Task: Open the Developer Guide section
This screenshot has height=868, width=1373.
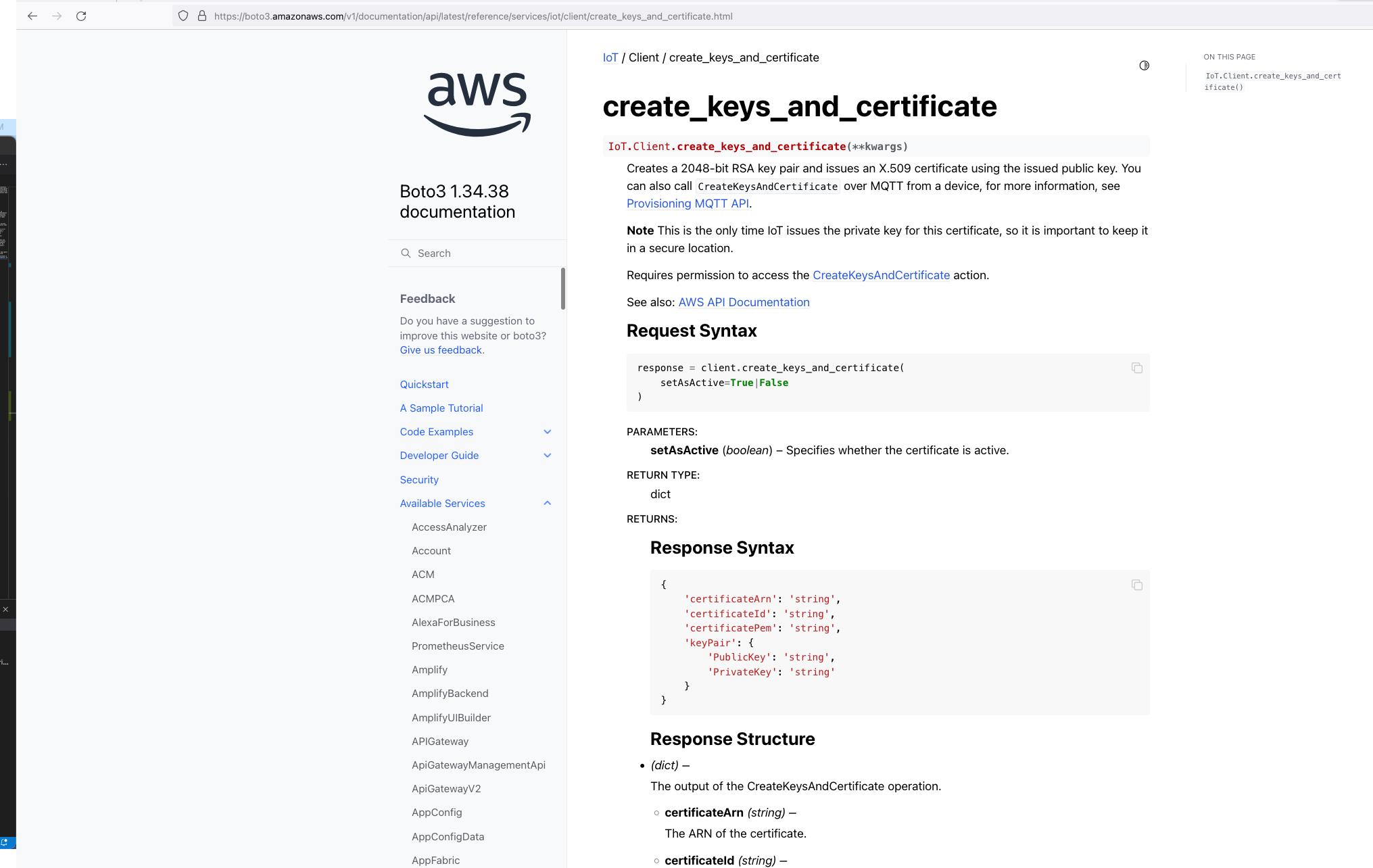Action: 439,456
